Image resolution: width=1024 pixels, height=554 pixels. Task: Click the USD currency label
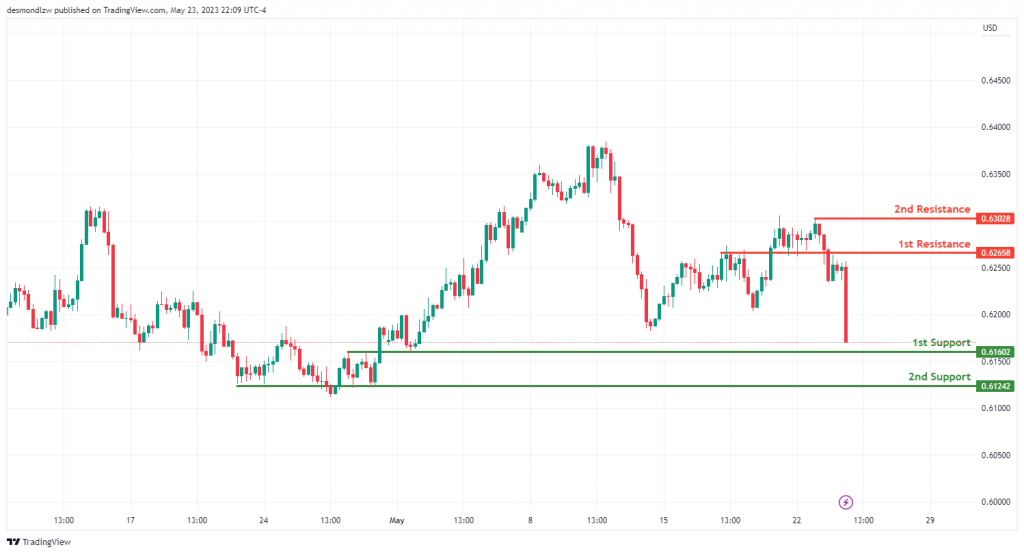coord(990,28)
